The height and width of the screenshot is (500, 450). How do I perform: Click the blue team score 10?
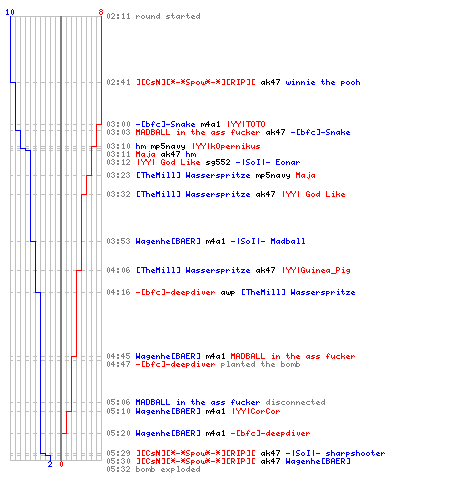[10, 12]
